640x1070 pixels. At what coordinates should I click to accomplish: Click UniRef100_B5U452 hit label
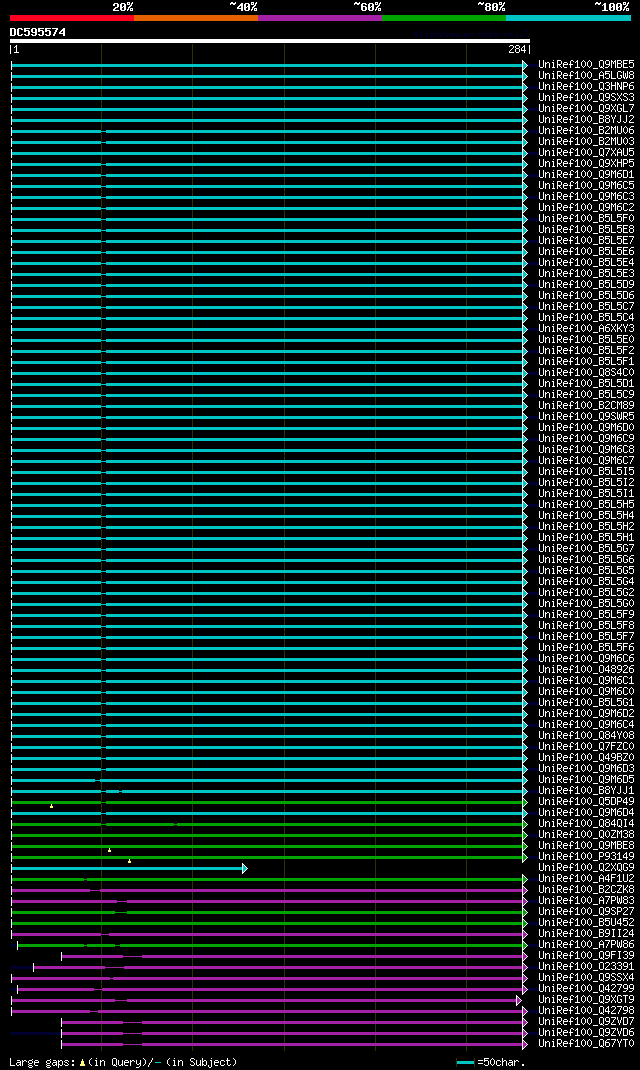point(586,923)
